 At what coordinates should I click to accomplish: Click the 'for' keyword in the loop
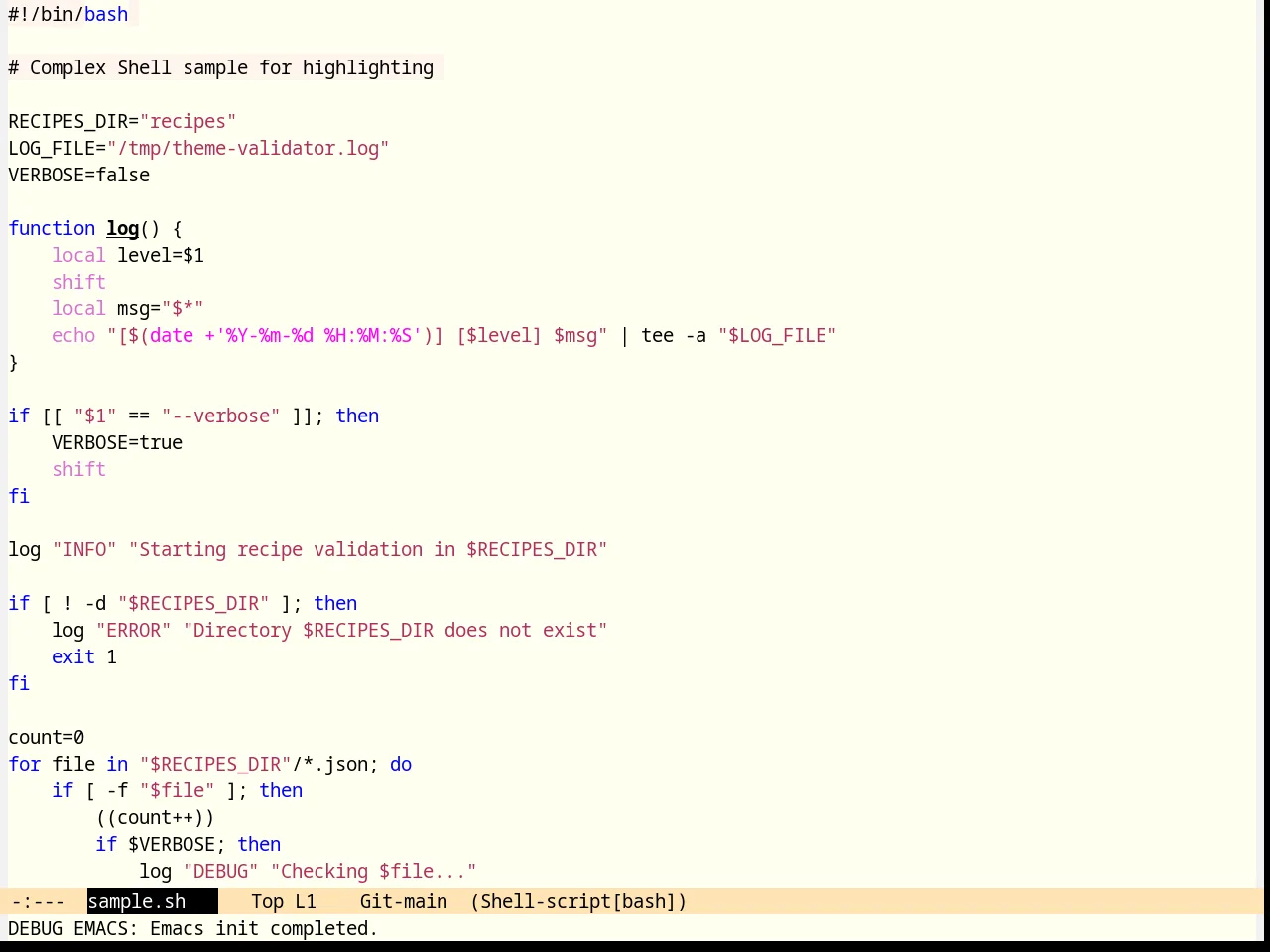coord(25,764)
